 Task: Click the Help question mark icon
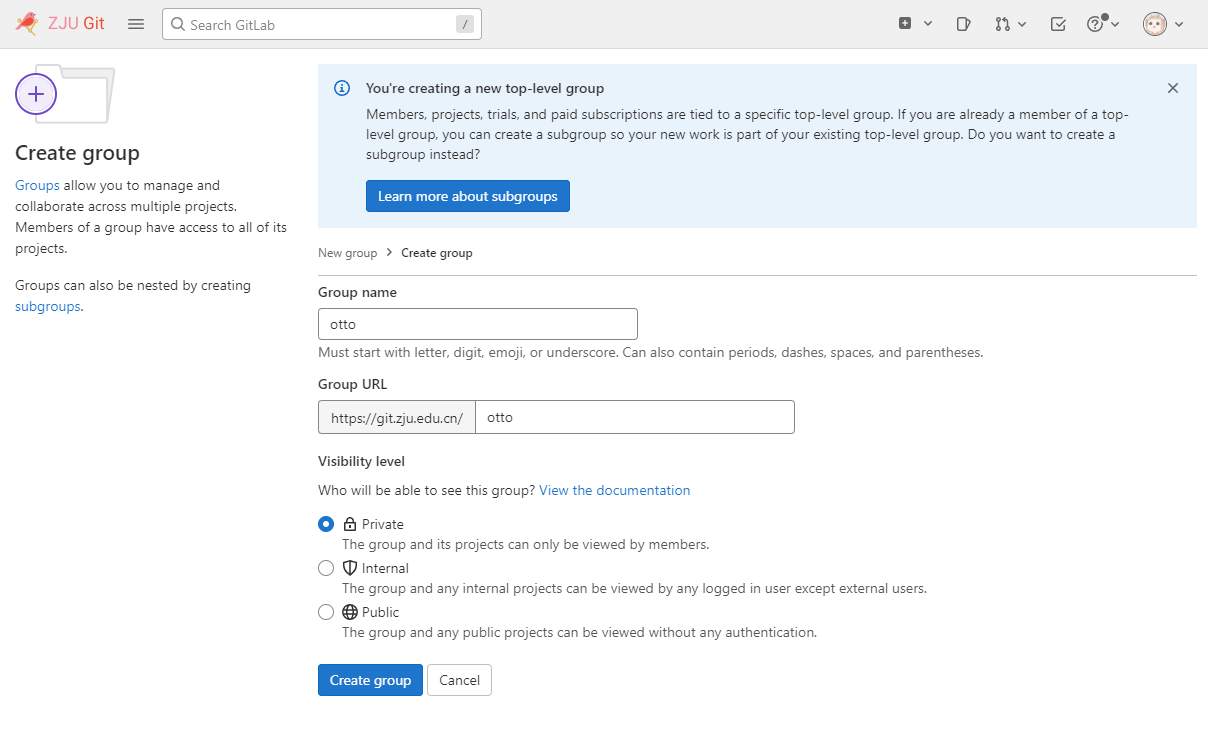(x=1095, y=24)
